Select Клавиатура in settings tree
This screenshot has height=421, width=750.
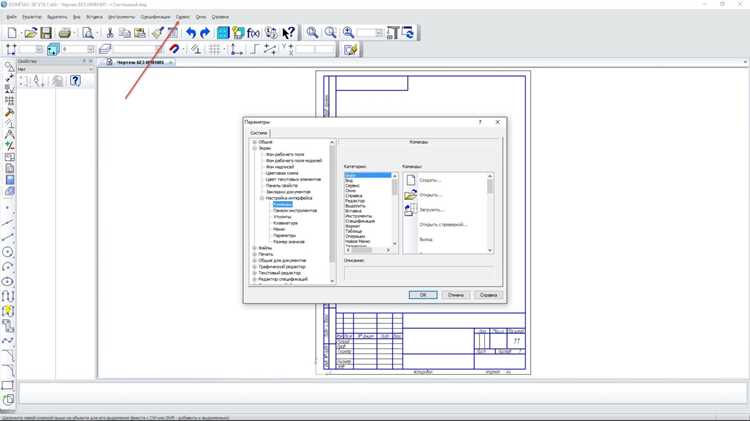pos(285,223)
